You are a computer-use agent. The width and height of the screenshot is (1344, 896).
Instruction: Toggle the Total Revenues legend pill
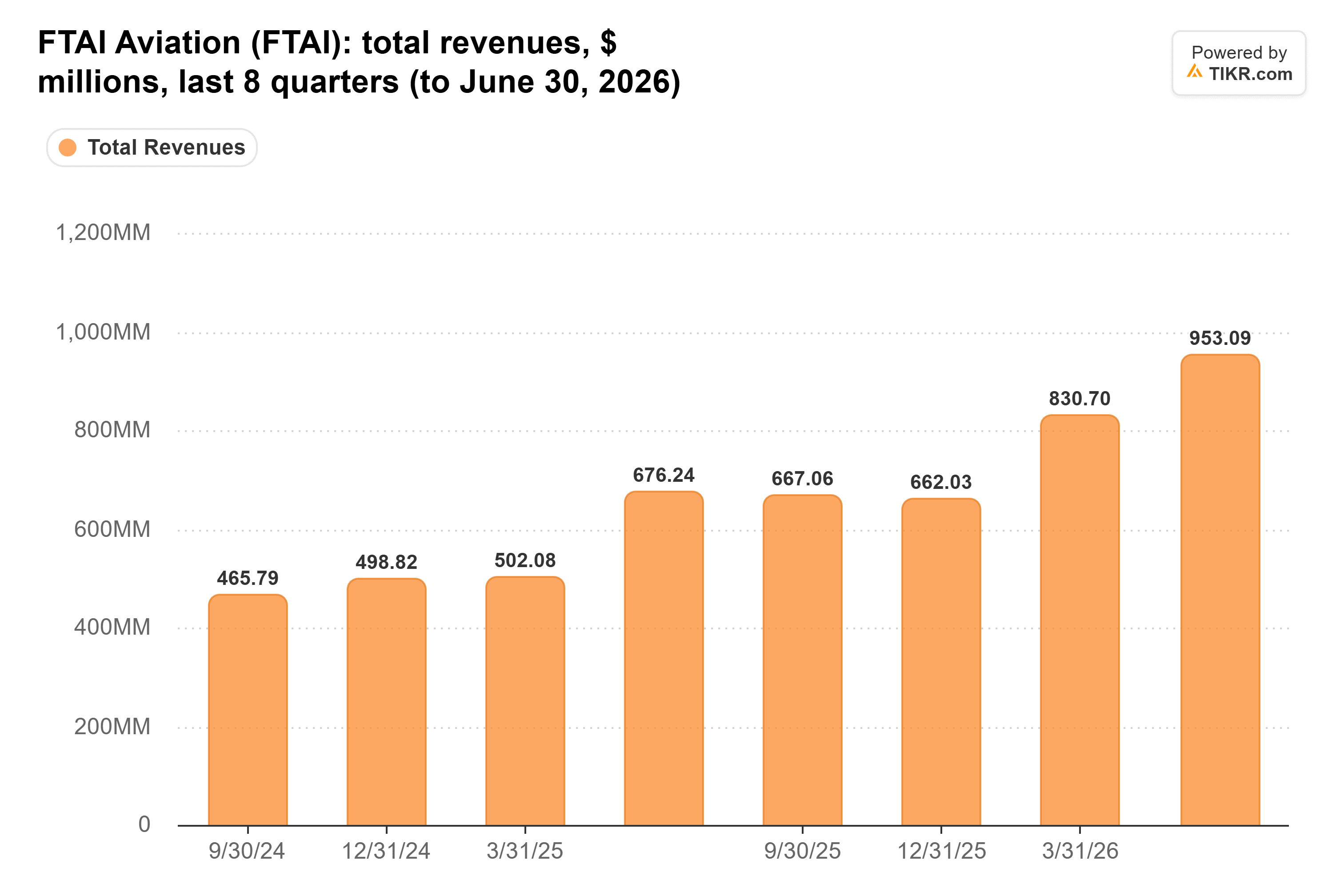pos(152,148)
